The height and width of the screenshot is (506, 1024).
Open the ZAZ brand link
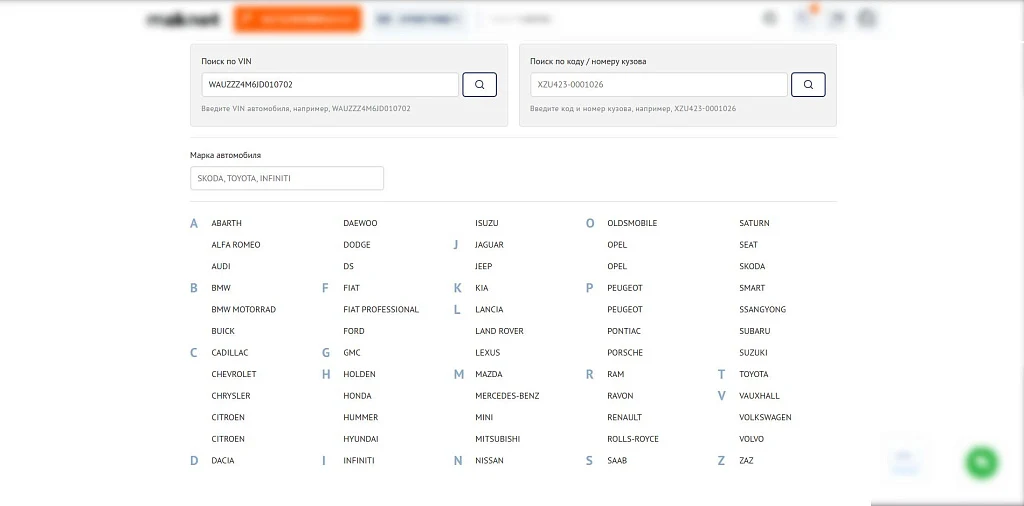746,460
